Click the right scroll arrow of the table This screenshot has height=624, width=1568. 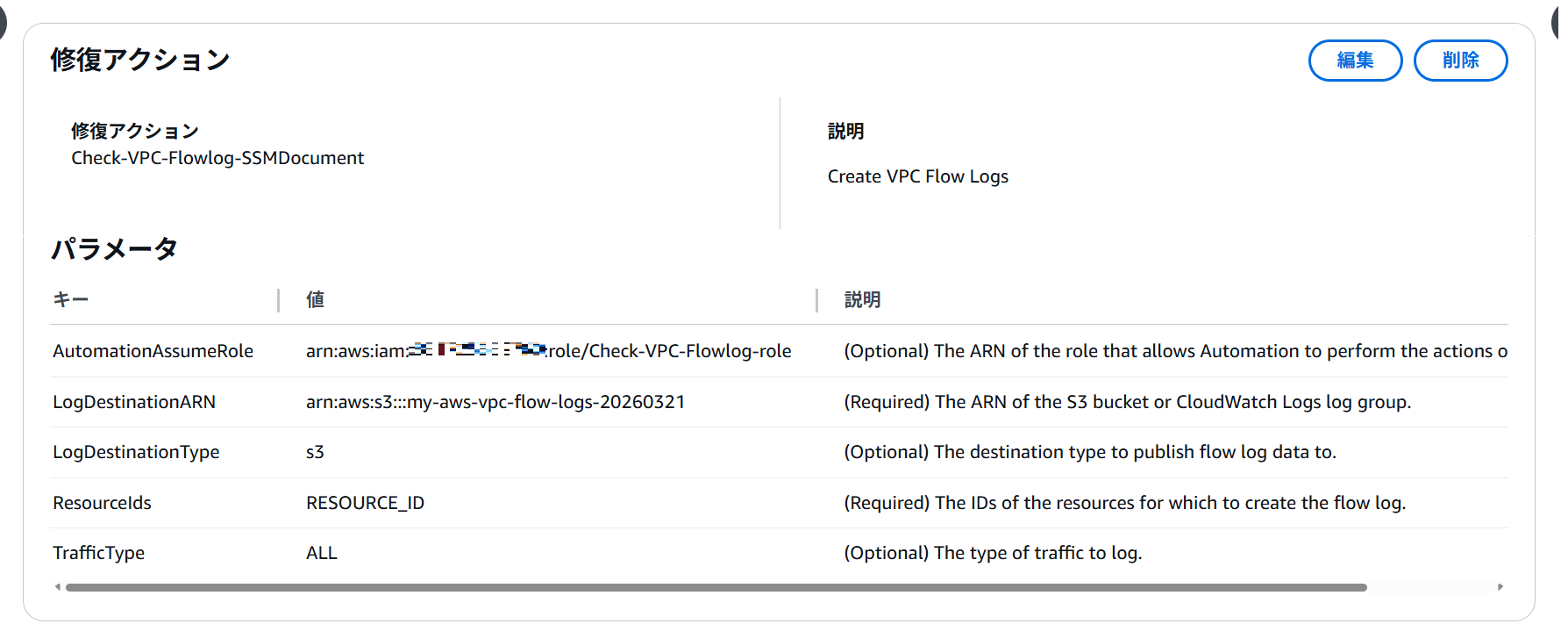1500,587
